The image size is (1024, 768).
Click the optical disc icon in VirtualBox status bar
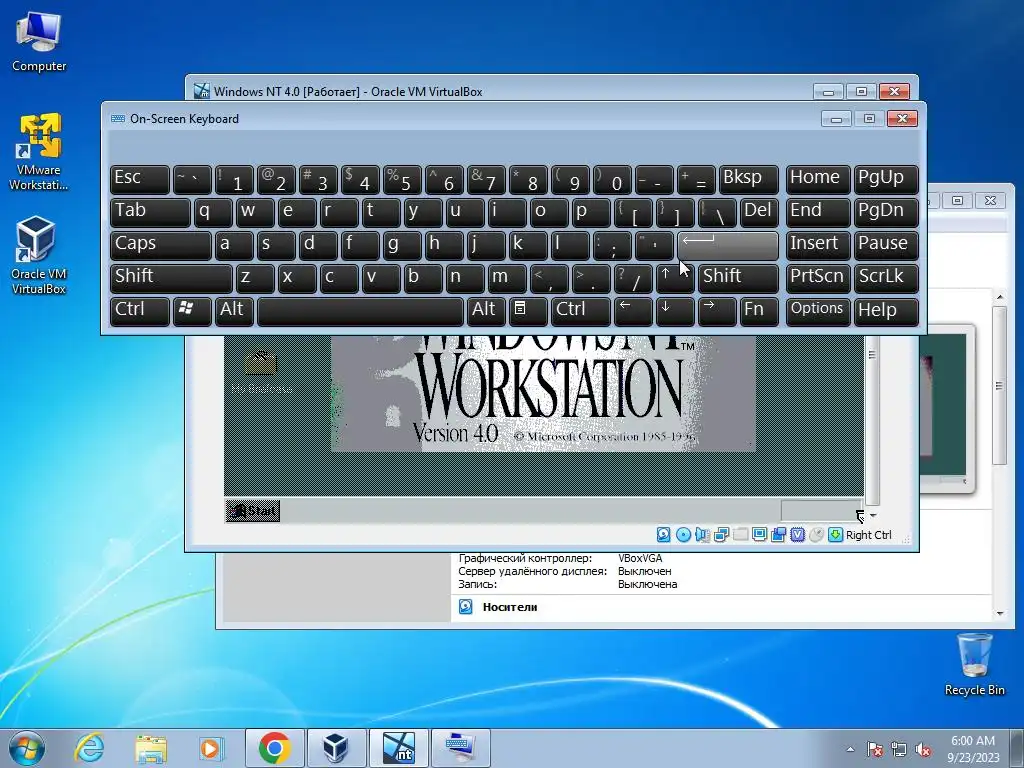[683, 535]
